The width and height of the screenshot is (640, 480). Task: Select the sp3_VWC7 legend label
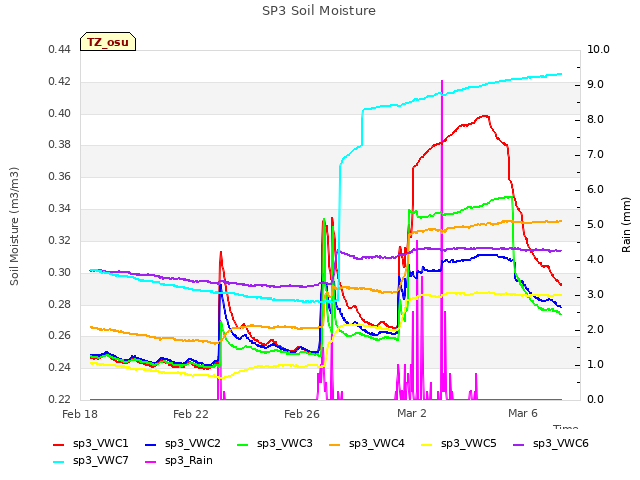[100, 460]
